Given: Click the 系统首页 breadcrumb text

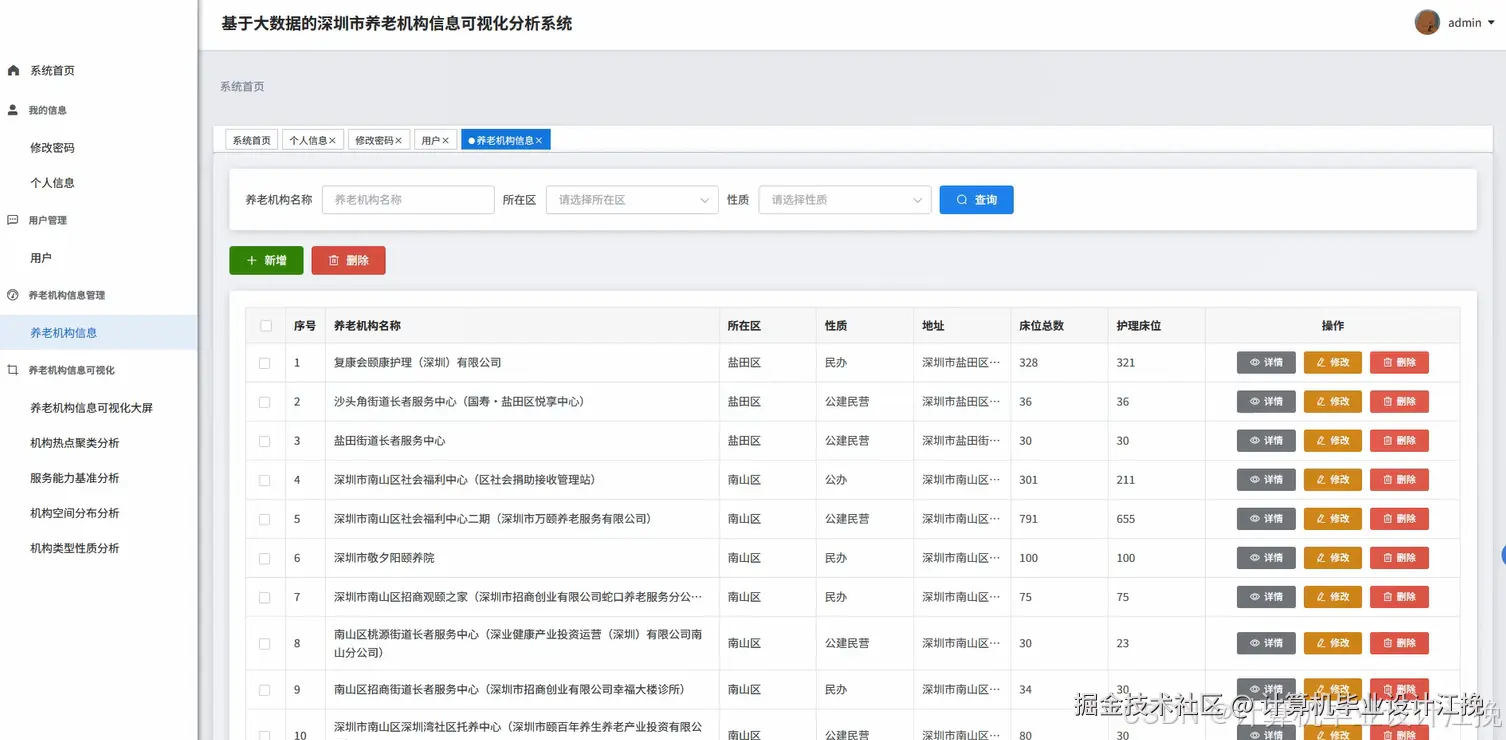Looking at the screenshot, I should (242, 87).
